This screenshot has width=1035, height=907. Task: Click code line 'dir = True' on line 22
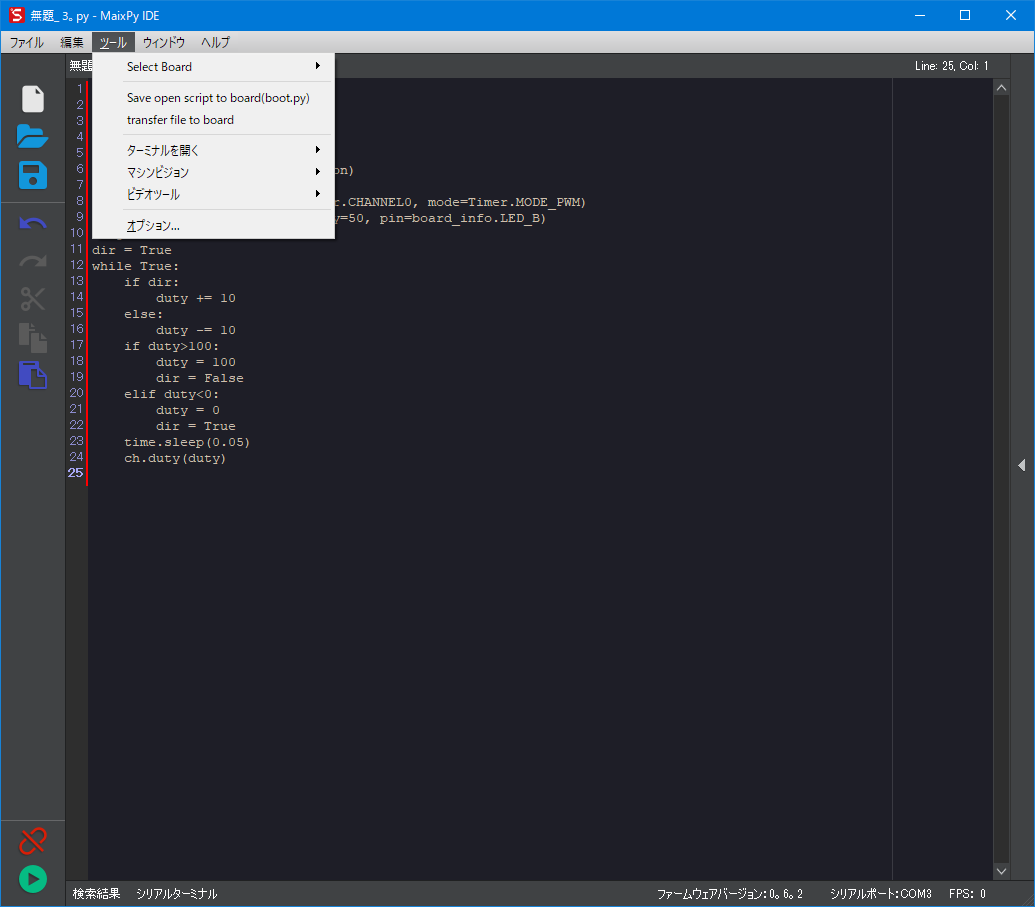(195, 426)
